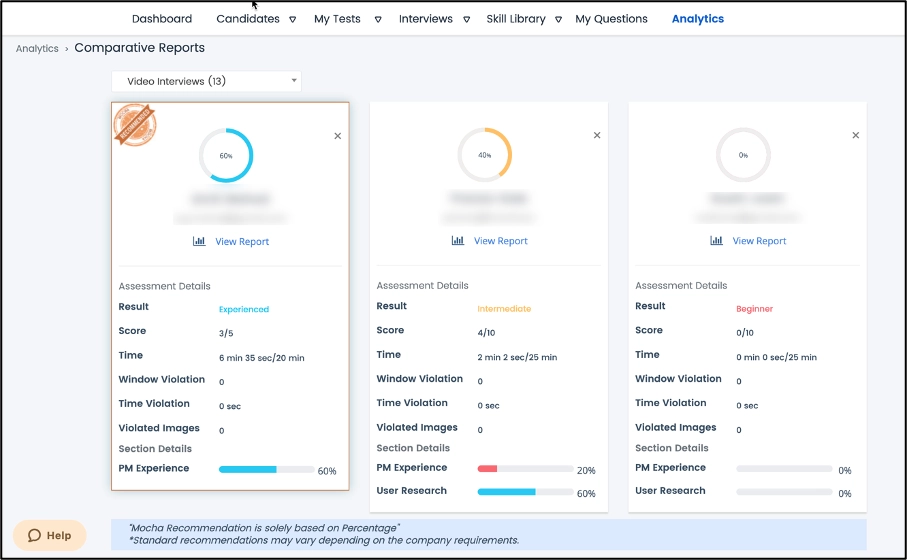Expand the My Tests menu arrow

pos(378,19)
